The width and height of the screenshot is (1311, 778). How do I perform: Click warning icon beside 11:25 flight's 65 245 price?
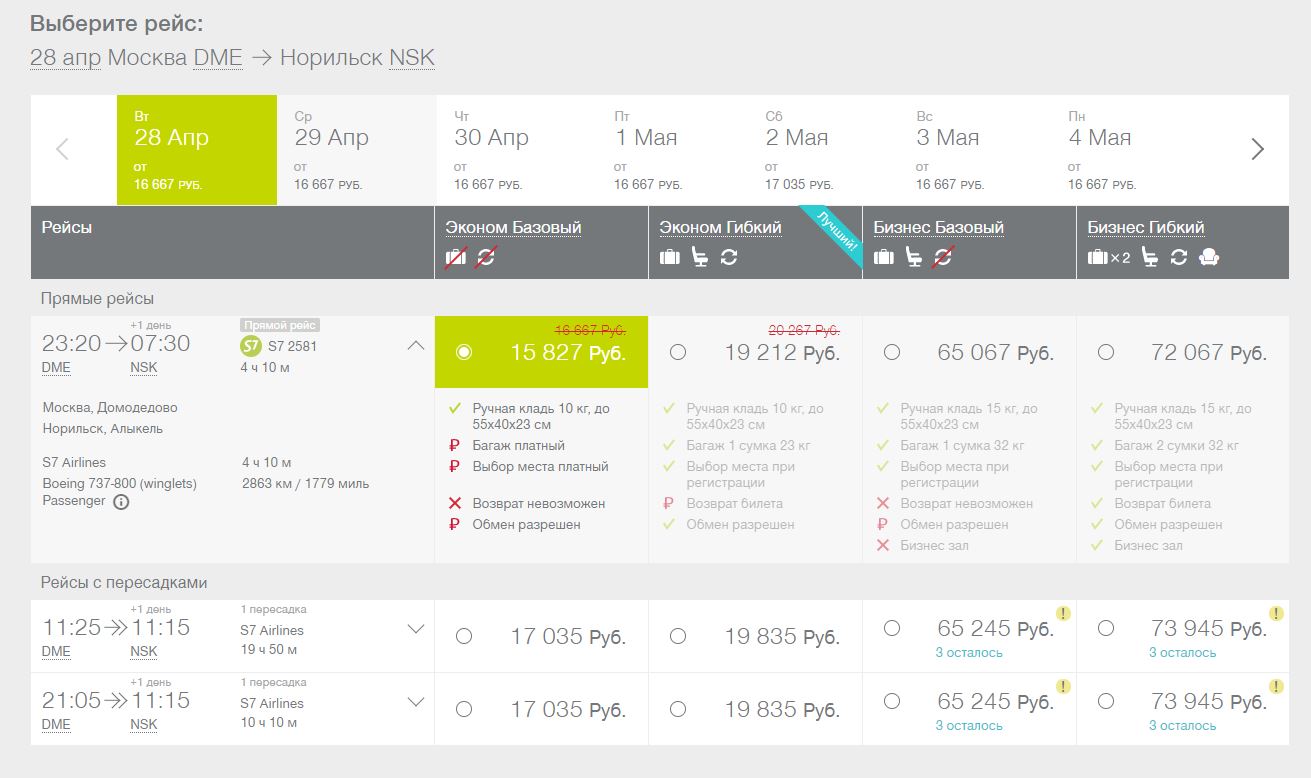(x=1063, y=613)
